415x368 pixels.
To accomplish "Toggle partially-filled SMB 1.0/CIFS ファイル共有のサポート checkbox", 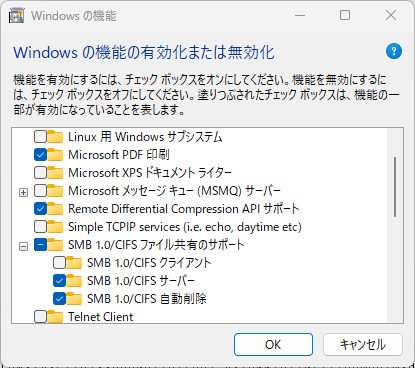I will (40, 245).
